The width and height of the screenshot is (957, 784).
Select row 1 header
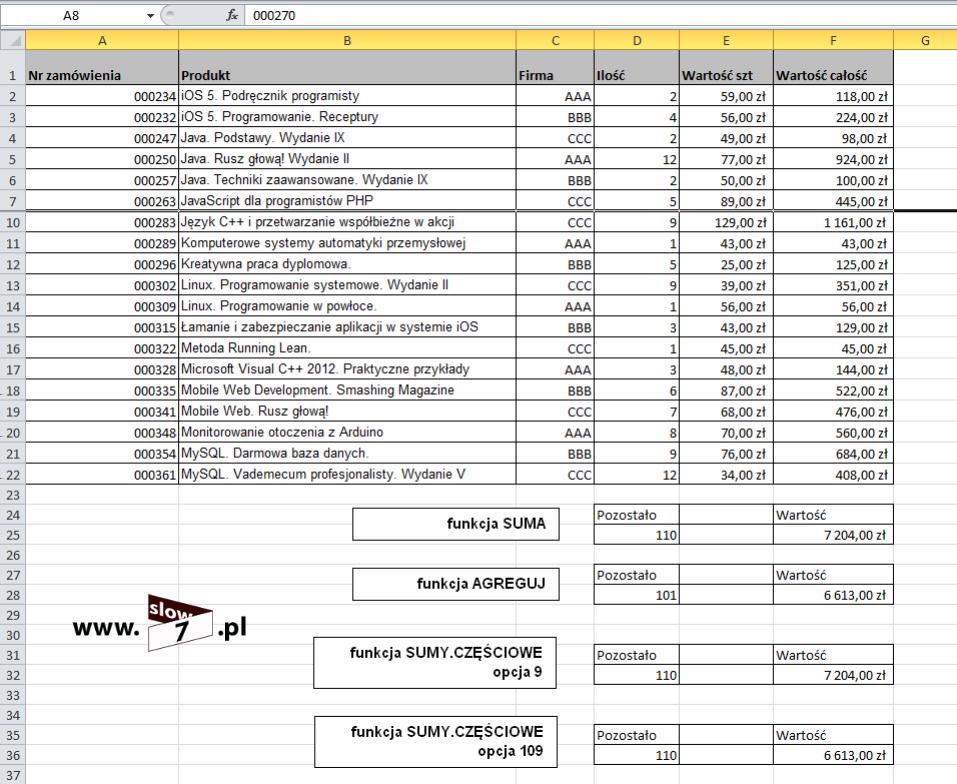13,68
